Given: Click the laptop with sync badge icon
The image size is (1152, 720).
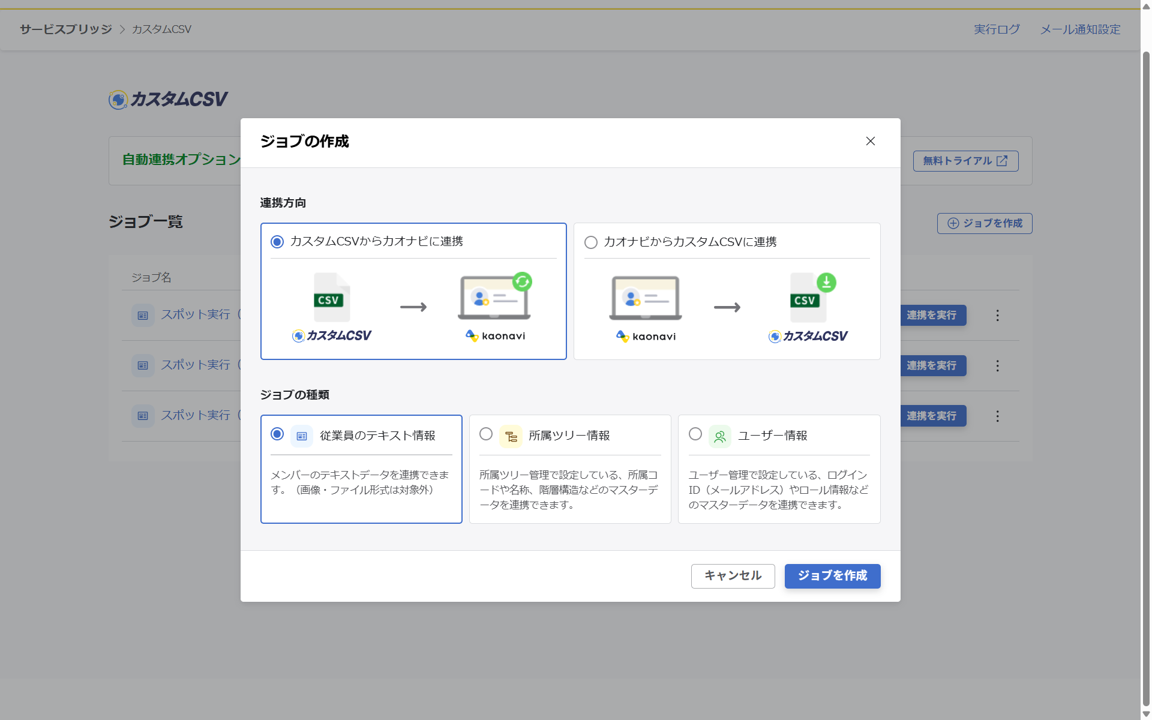Looking at the screenshot, I should pos(494,297).
